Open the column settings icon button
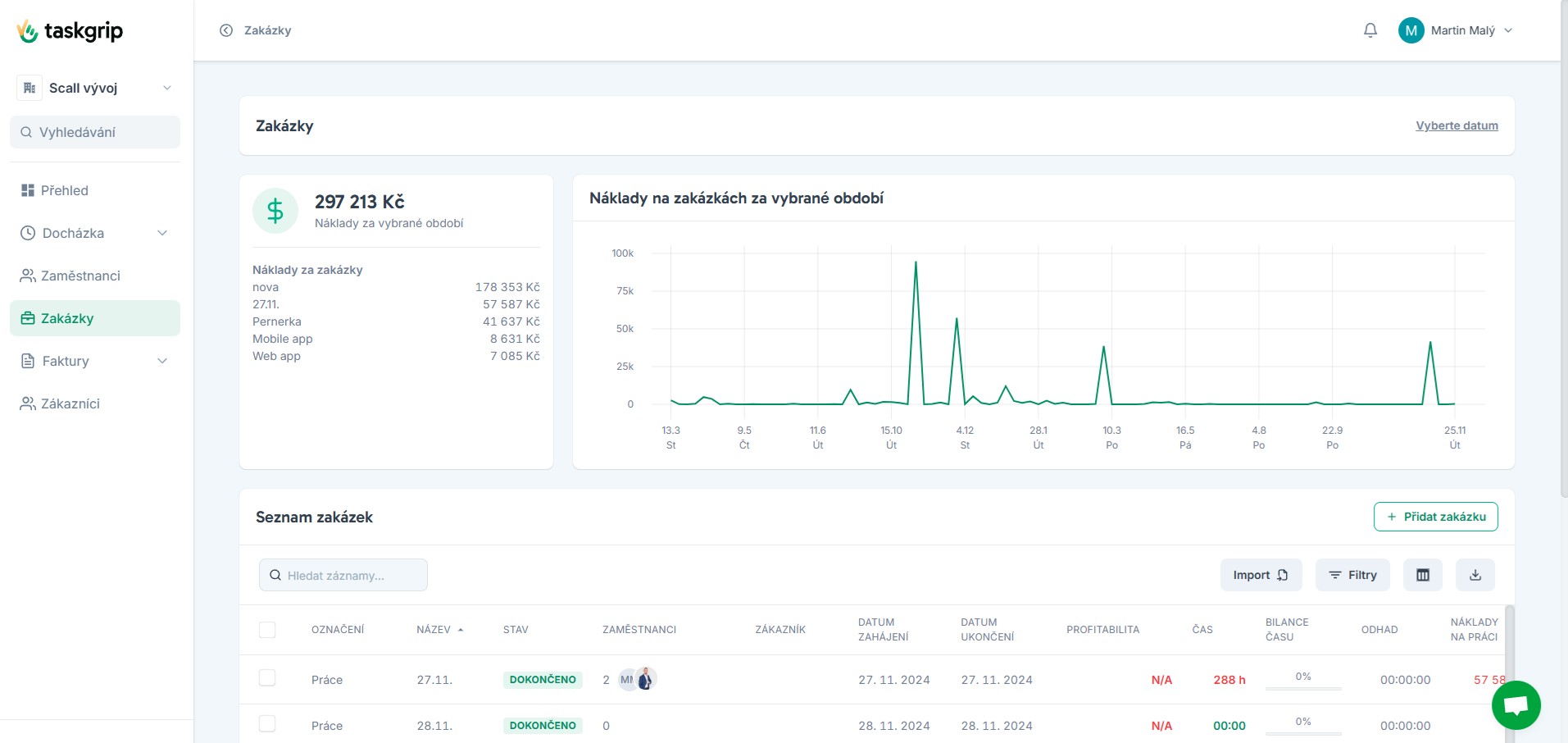The image size is (1568, 743). pos(1423,575)
